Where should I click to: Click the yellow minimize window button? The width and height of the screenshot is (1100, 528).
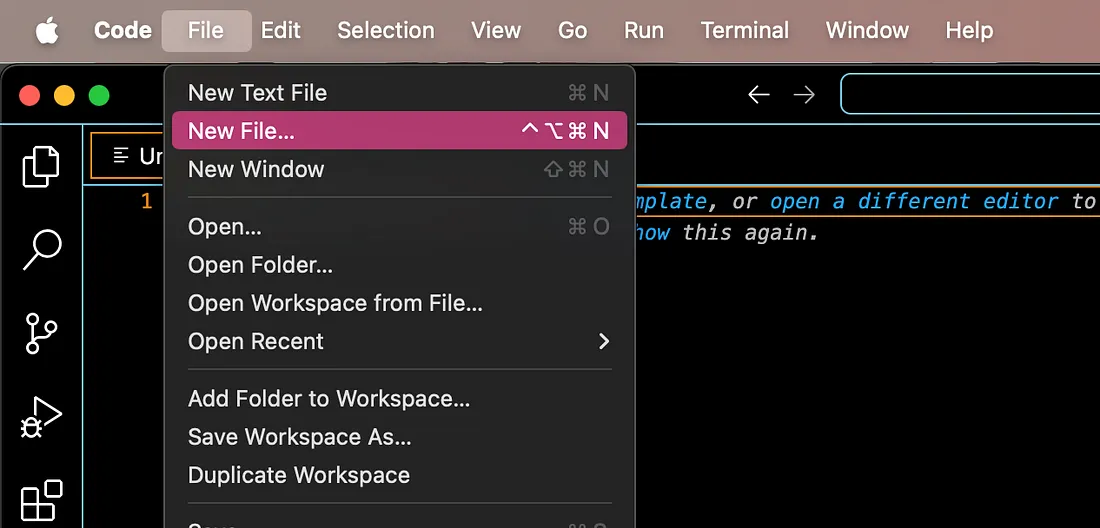65,95
